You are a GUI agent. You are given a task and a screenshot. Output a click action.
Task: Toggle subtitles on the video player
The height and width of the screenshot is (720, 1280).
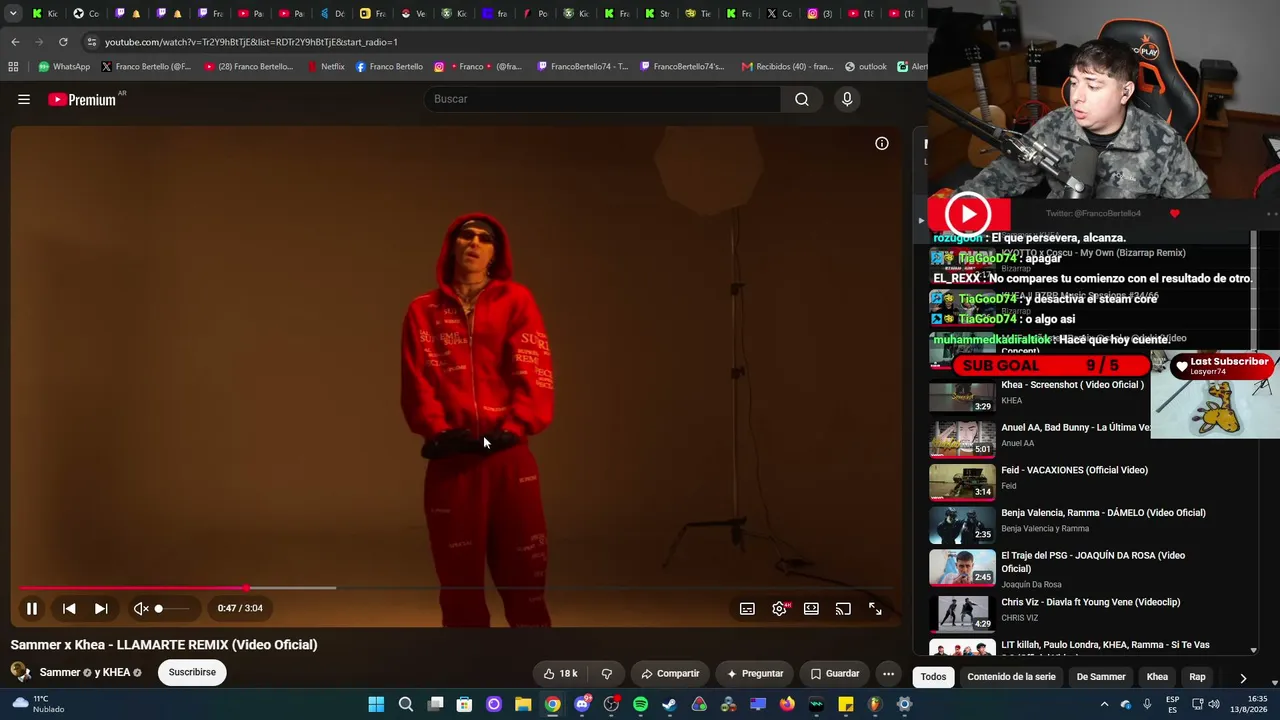pos(747,608)
